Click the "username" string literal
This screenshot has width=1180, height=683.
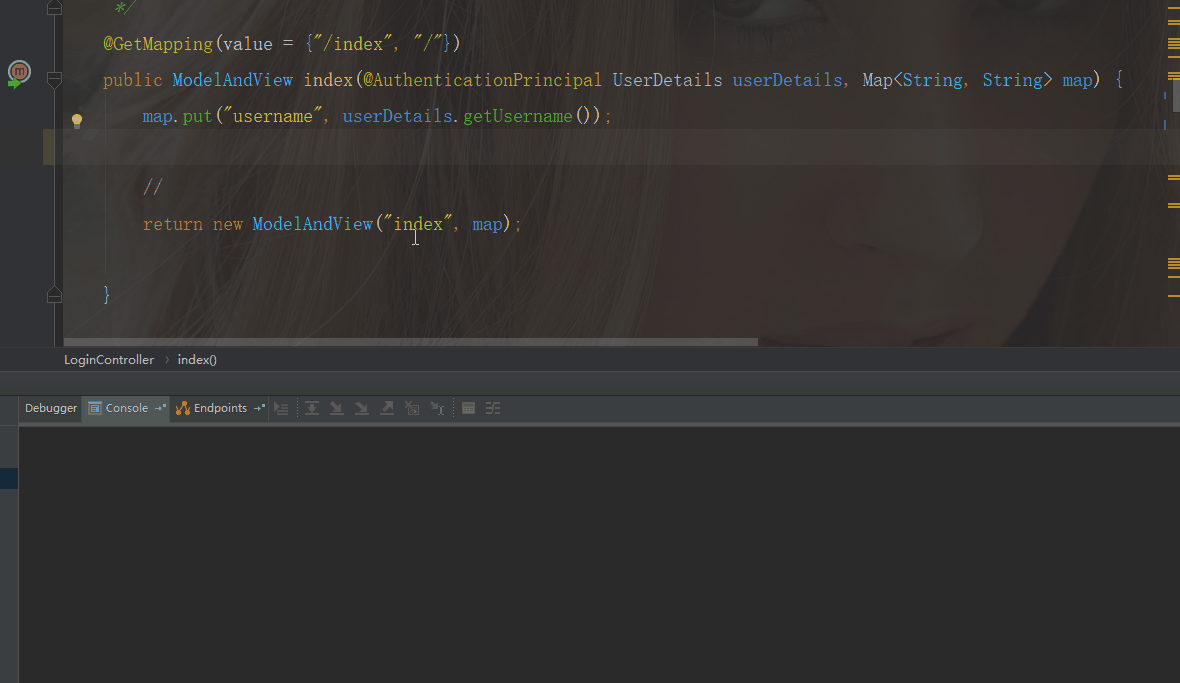pos(272,116)
